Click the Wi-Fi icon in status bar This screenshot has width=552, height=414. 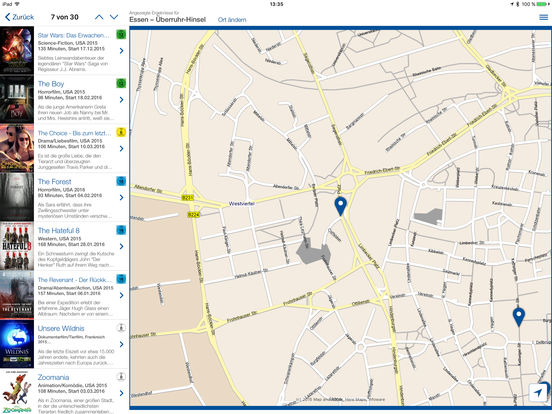point(17,4)
